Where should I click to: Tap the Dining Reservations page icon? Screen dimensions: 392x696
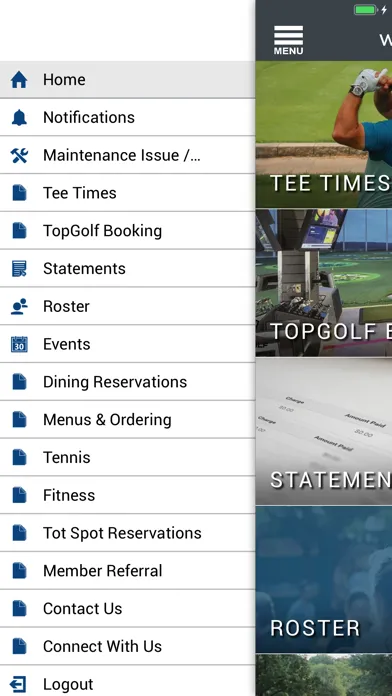tap(19, 382)
